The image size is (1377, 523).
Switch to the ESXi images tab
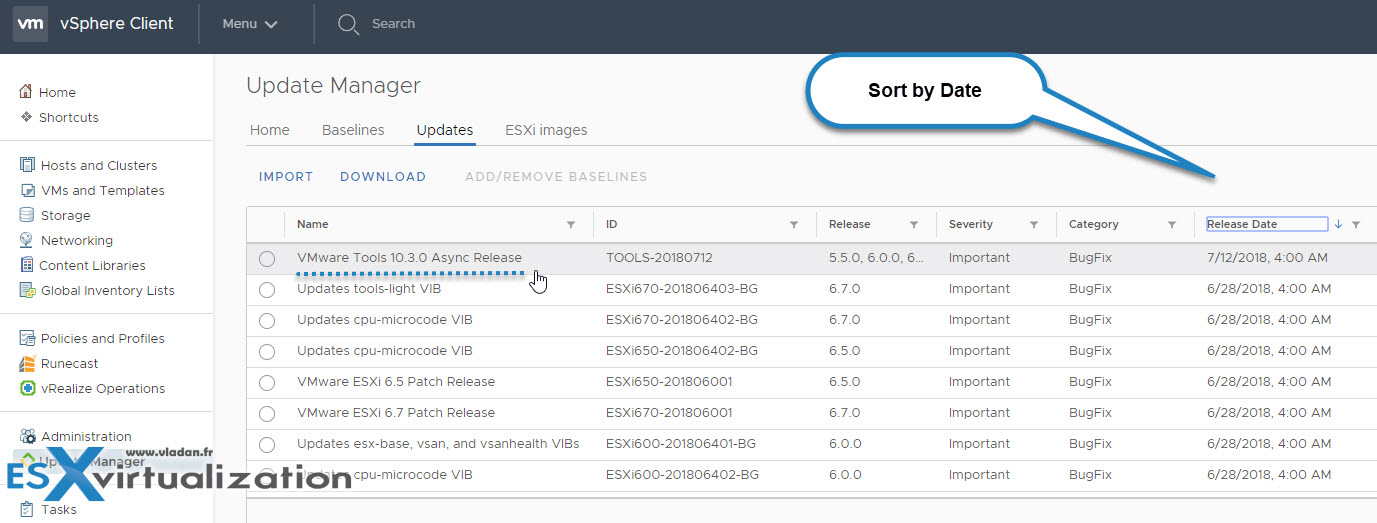tap(546, 130)
